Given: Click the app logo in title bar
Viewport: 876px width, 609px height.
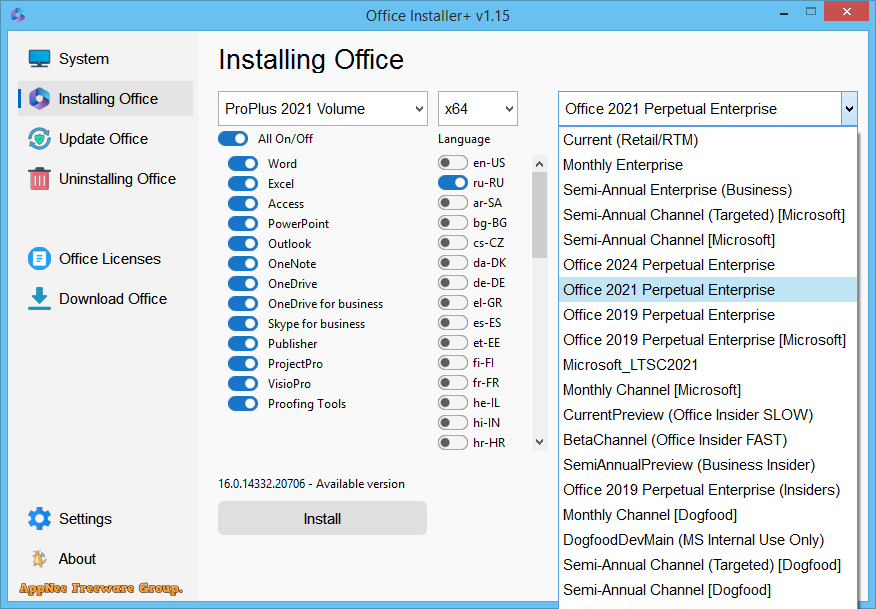Looking at the screenshot, I should tap(18, 15).
